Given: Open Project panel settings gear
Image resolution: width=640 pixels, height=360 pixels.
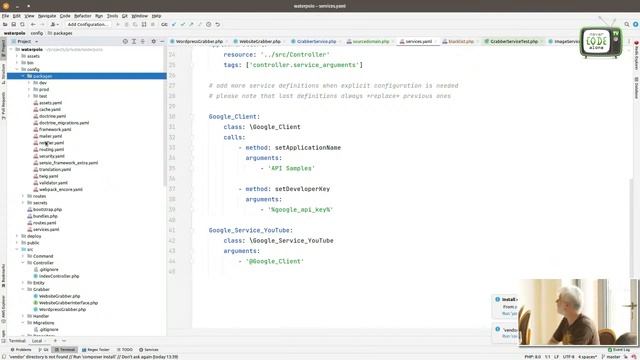Looking at the screenshot, I should tap(153, 41).
